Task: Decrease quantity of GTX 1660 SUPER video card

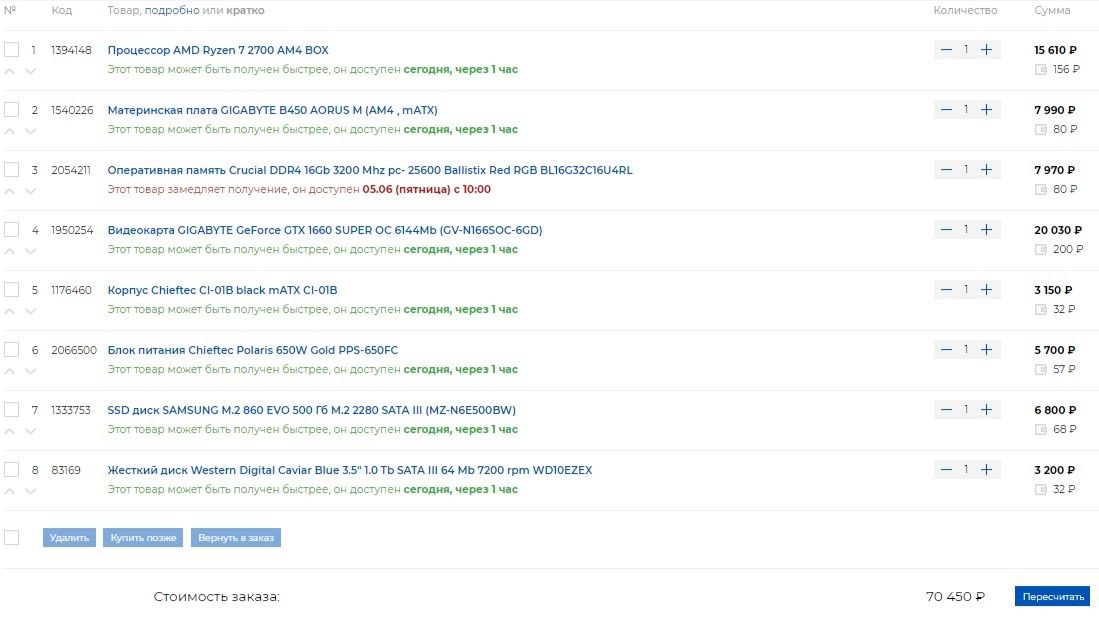Action: point(946,230)
